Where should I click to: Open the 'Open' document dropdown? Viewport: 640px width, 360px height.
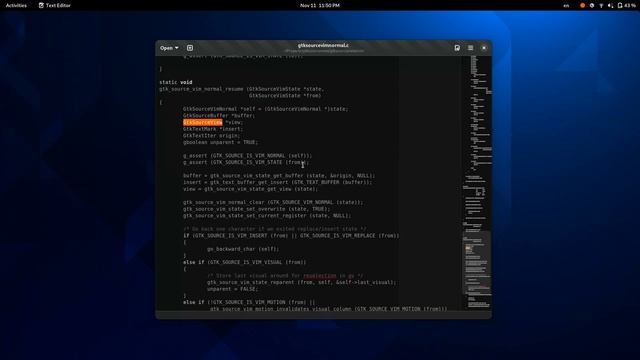click(x=169, y=48)
